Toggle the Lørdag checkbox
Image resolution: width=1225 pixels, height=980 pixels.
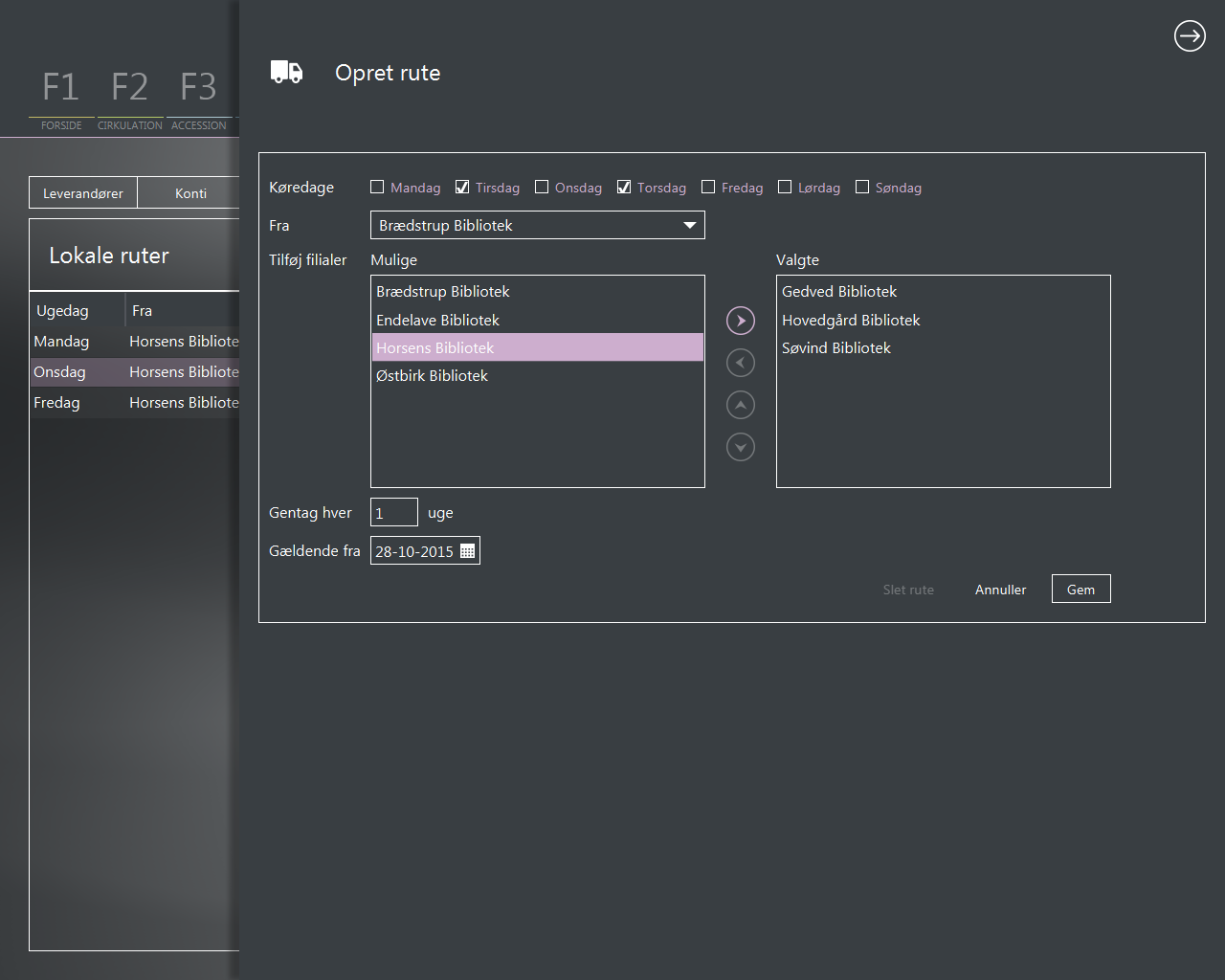pyautogui.click(x=785, y=187)
